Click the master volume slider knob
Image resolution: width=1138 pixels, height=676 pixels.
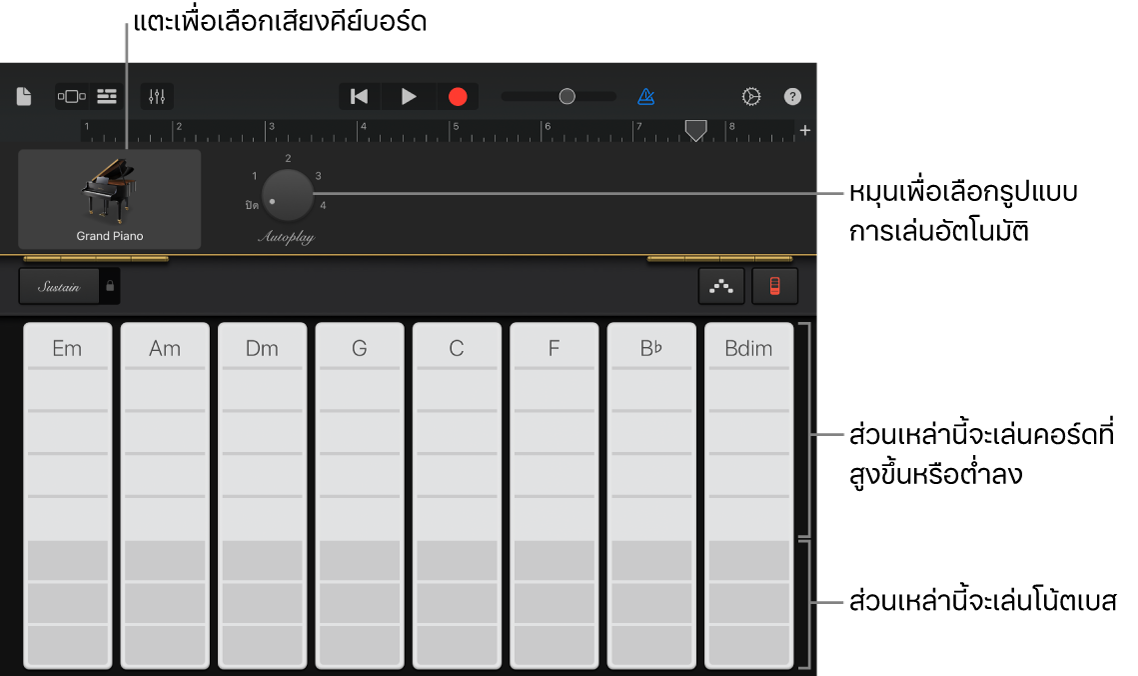coord(567,97)
